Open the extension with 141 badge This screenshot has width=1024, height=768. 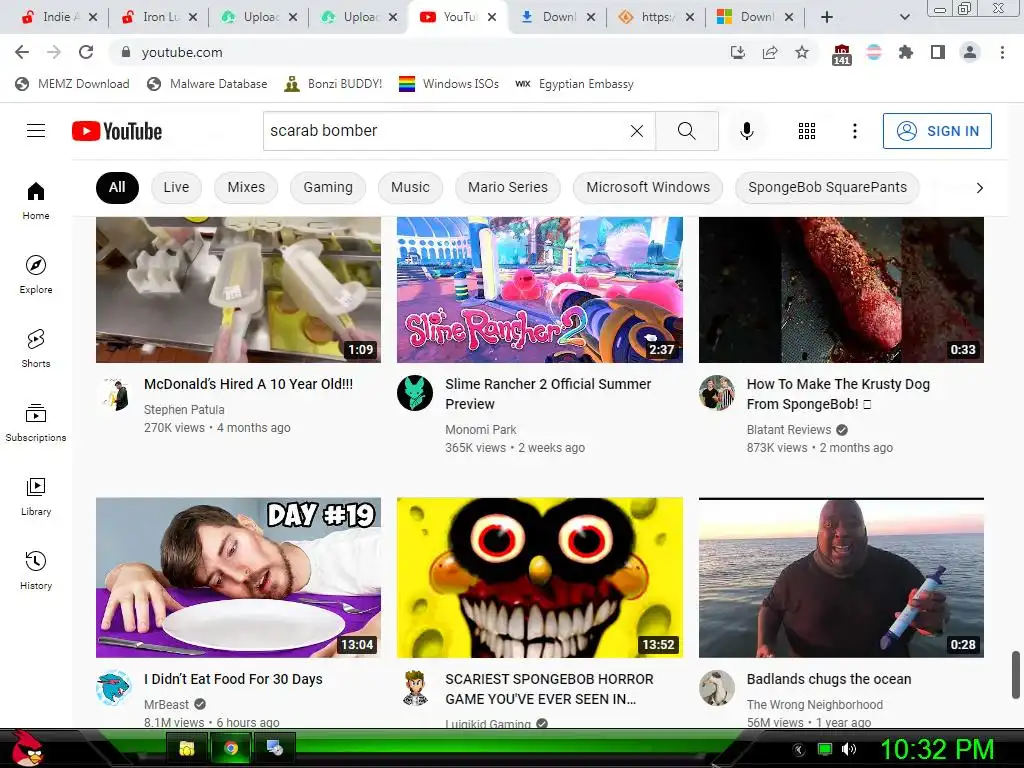coord(842,54)
